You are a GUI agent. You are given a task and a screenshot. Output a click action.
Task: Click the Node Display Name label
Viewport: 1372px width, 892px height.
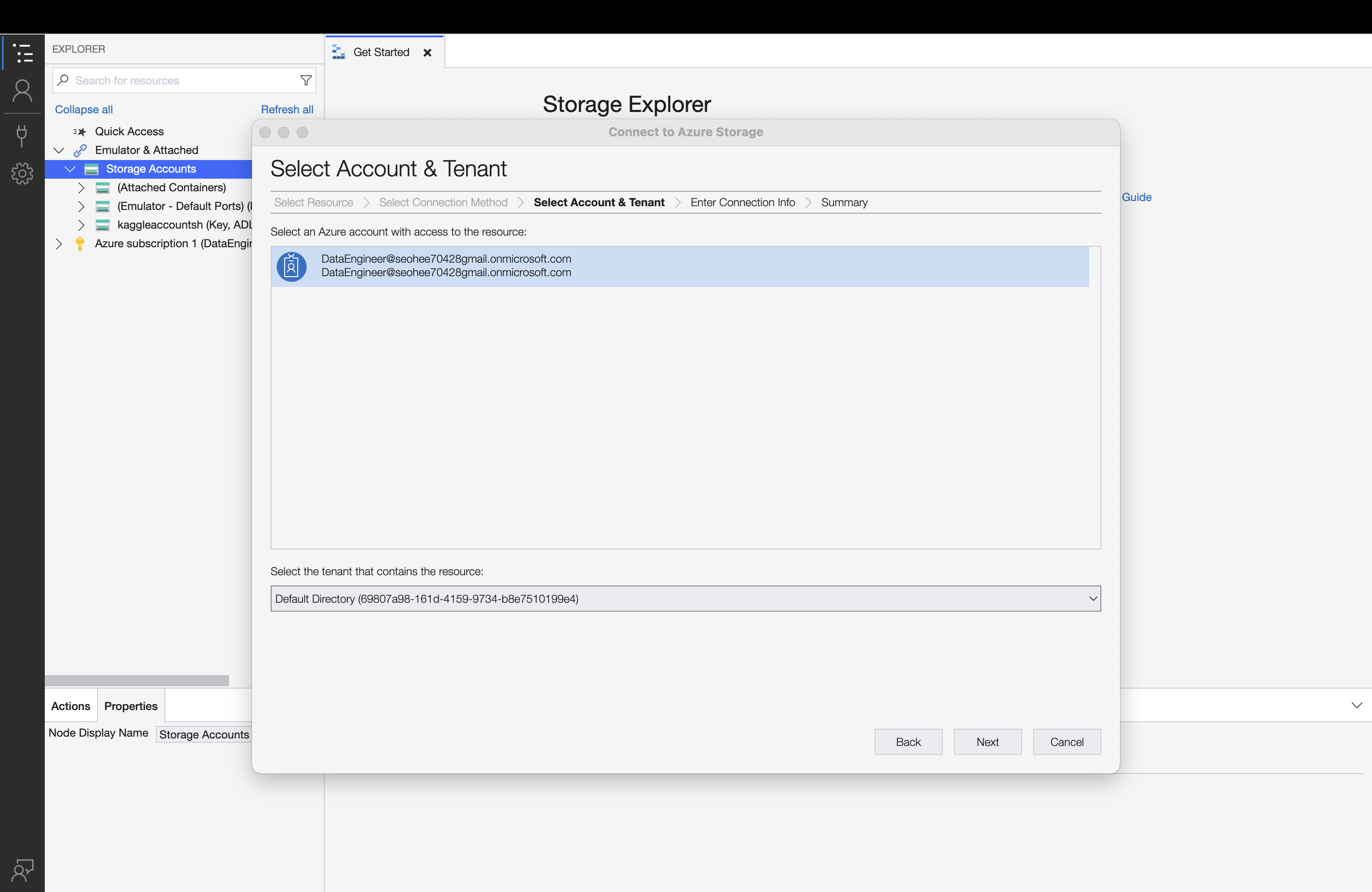point(98,733)
